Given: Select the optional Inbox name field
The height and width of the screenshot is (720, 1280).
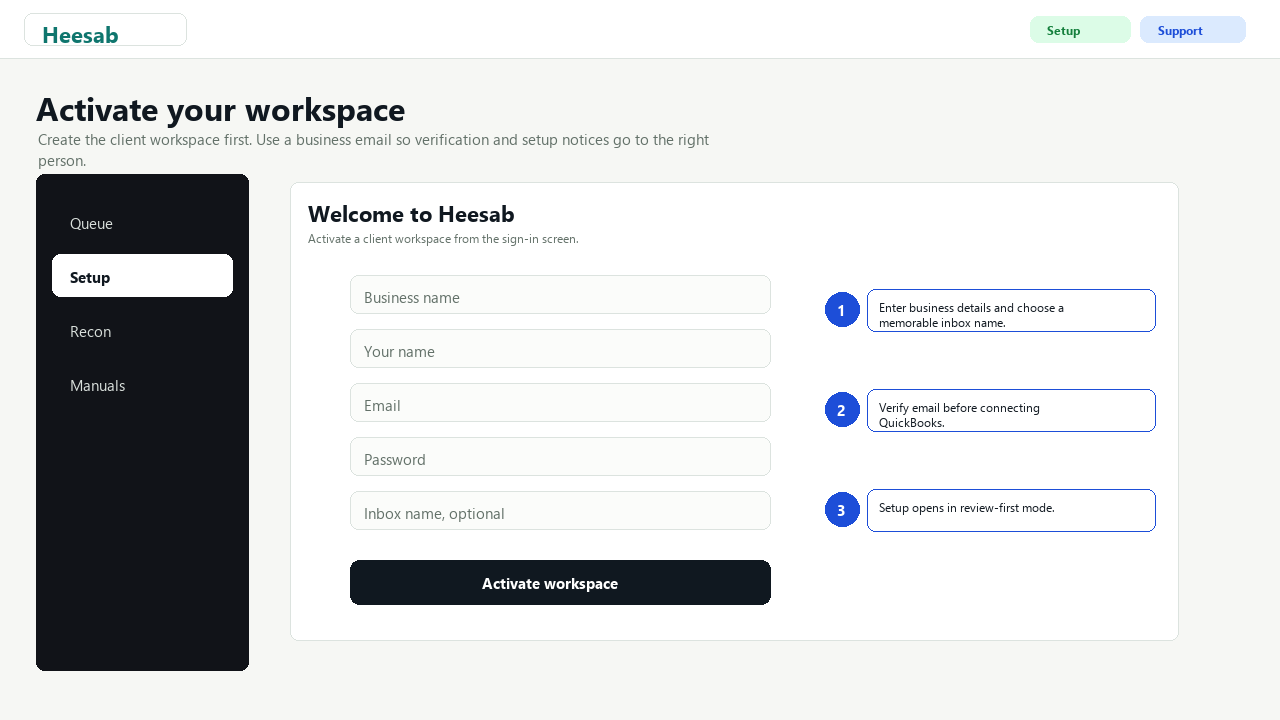Looking at the screenshot, I should point(560,511).
